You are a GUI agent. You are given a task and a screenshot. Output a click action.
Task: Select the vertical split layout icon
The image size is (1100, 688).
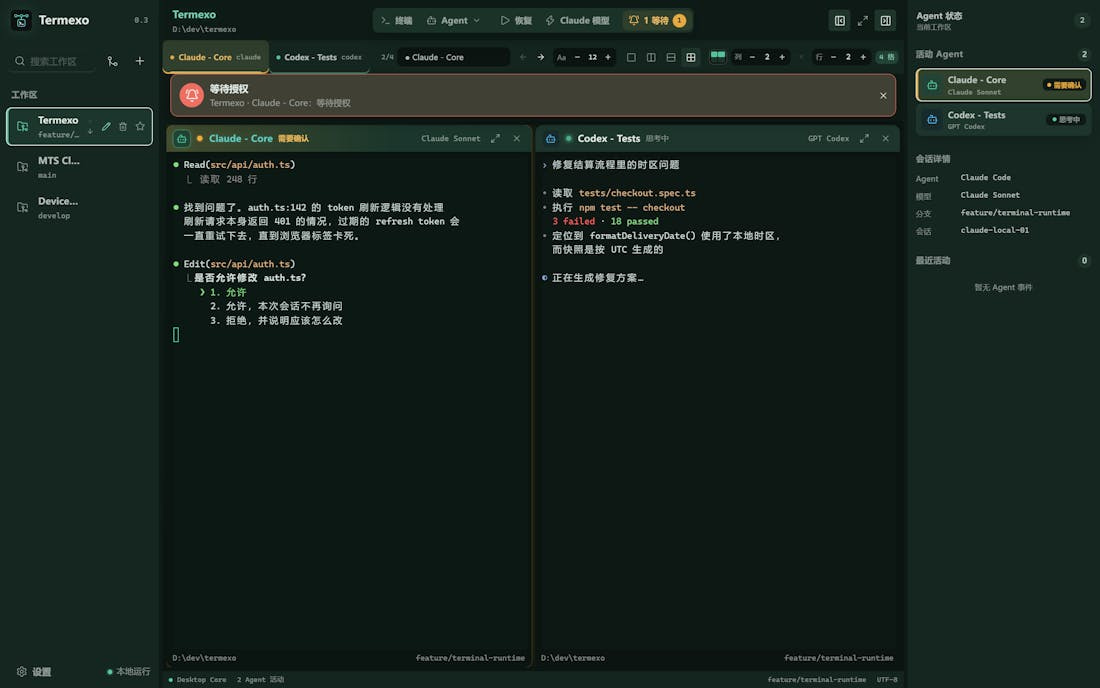[x=651, y=57]
